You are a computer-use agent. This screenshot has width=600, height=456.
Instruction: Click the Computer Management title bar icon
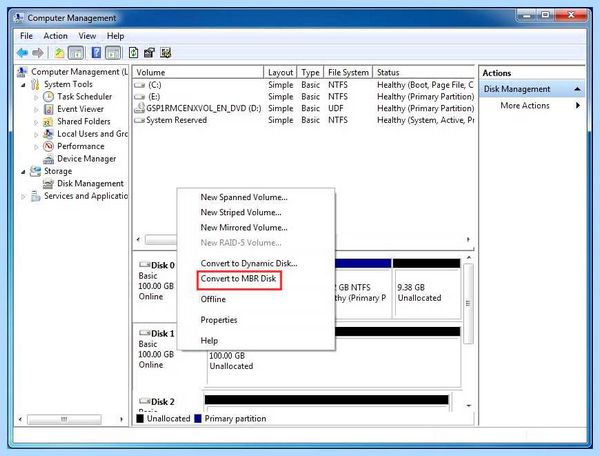(x=18, y=18)
